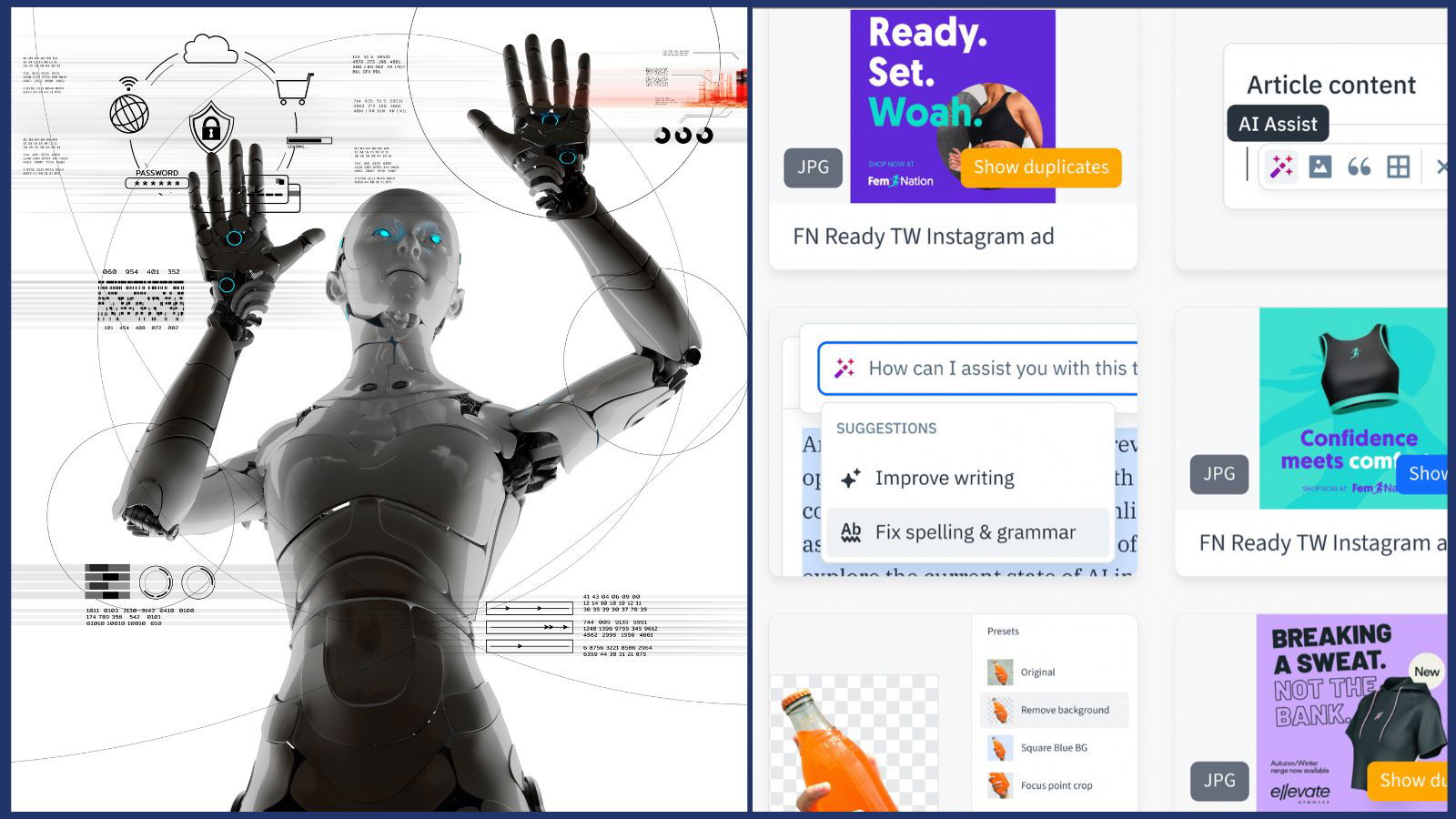Choose the Improve writing suggestion

coord(944,477)
